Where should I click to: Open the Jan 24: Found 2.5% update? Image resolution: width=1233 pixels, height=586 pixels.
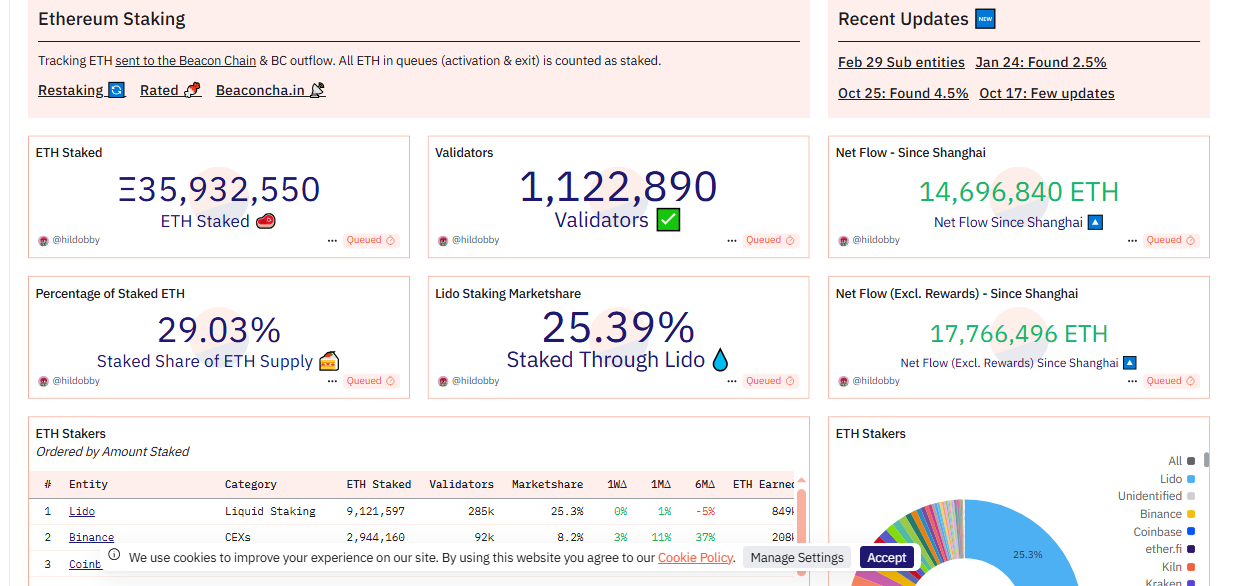(1041, 62)
